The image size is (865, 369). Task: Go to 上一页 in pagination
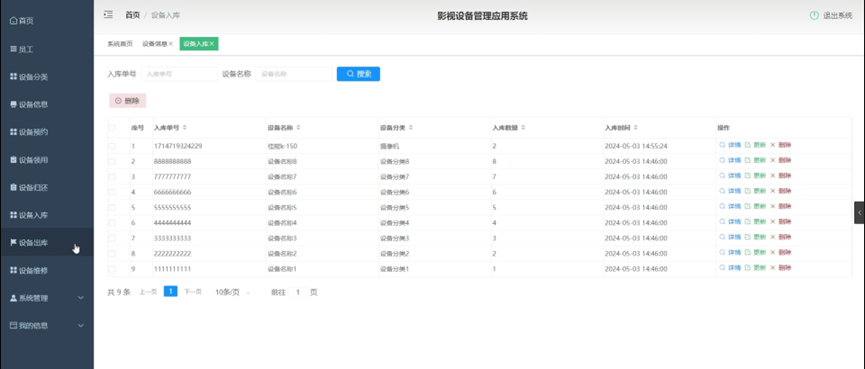148,292
